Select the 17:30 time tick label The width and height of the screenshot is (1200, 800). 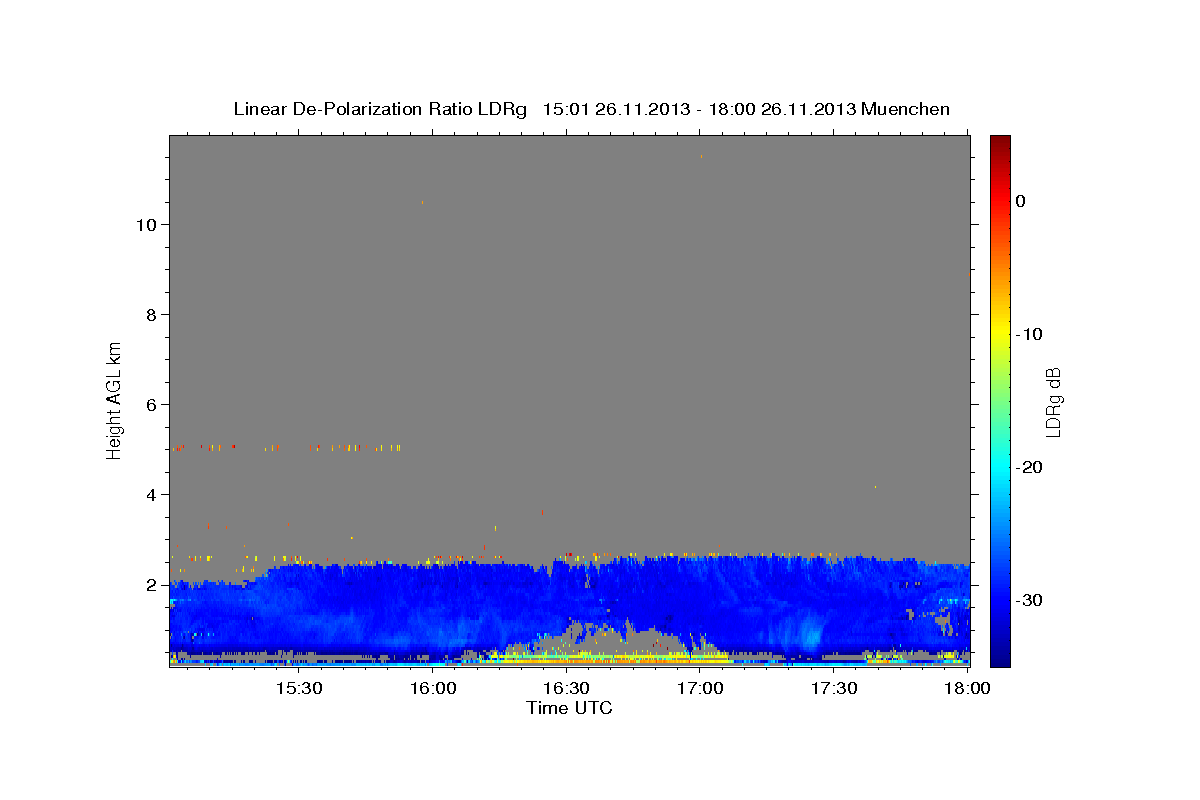(x=834, y=689)
